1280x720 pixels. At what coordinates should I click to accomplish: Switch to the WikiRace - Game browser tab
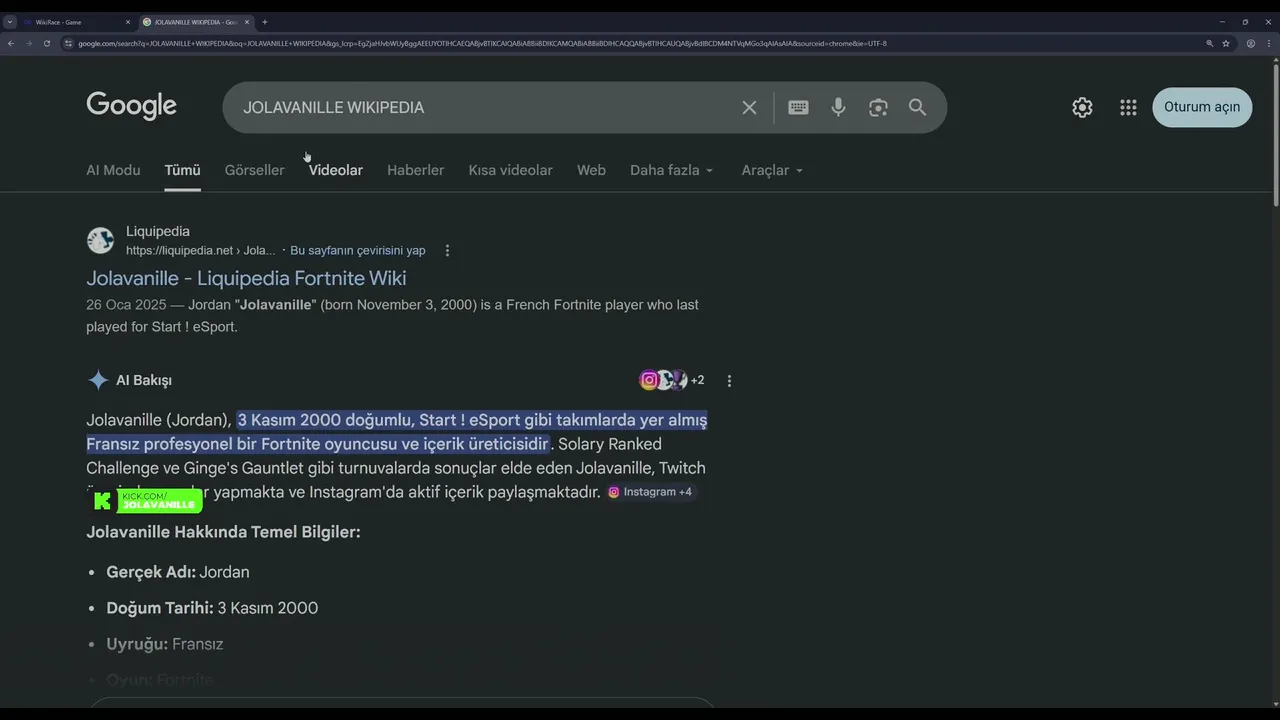pos(76,22)
